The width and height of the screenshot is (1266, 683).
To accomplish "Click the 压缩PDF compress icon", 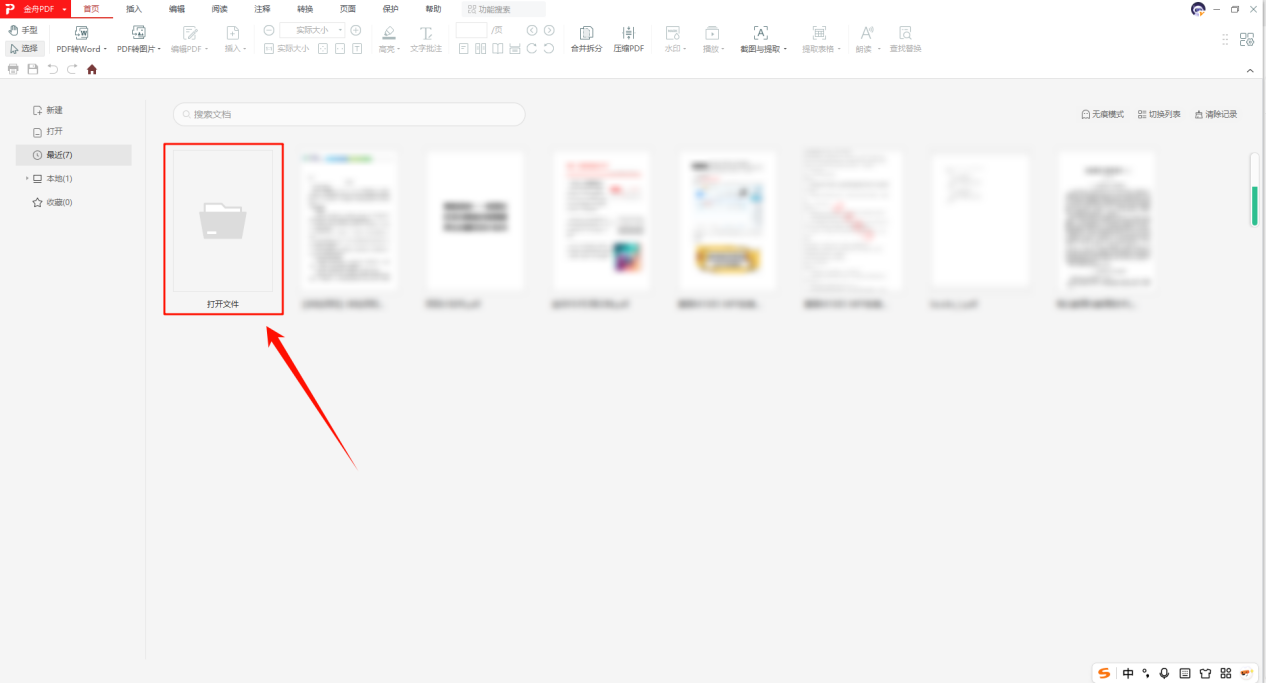I will click(628, 38).
